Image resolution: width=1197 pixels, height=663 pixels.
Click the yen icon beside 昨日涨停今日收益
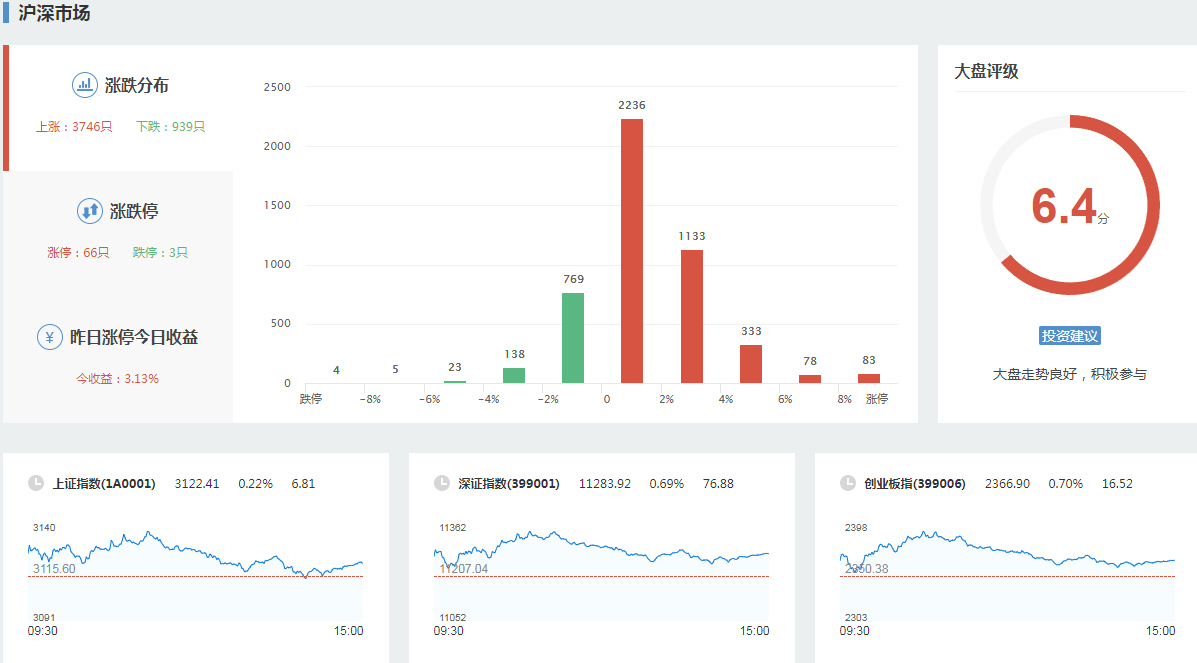pyautogui.click(x=50, y=337)
